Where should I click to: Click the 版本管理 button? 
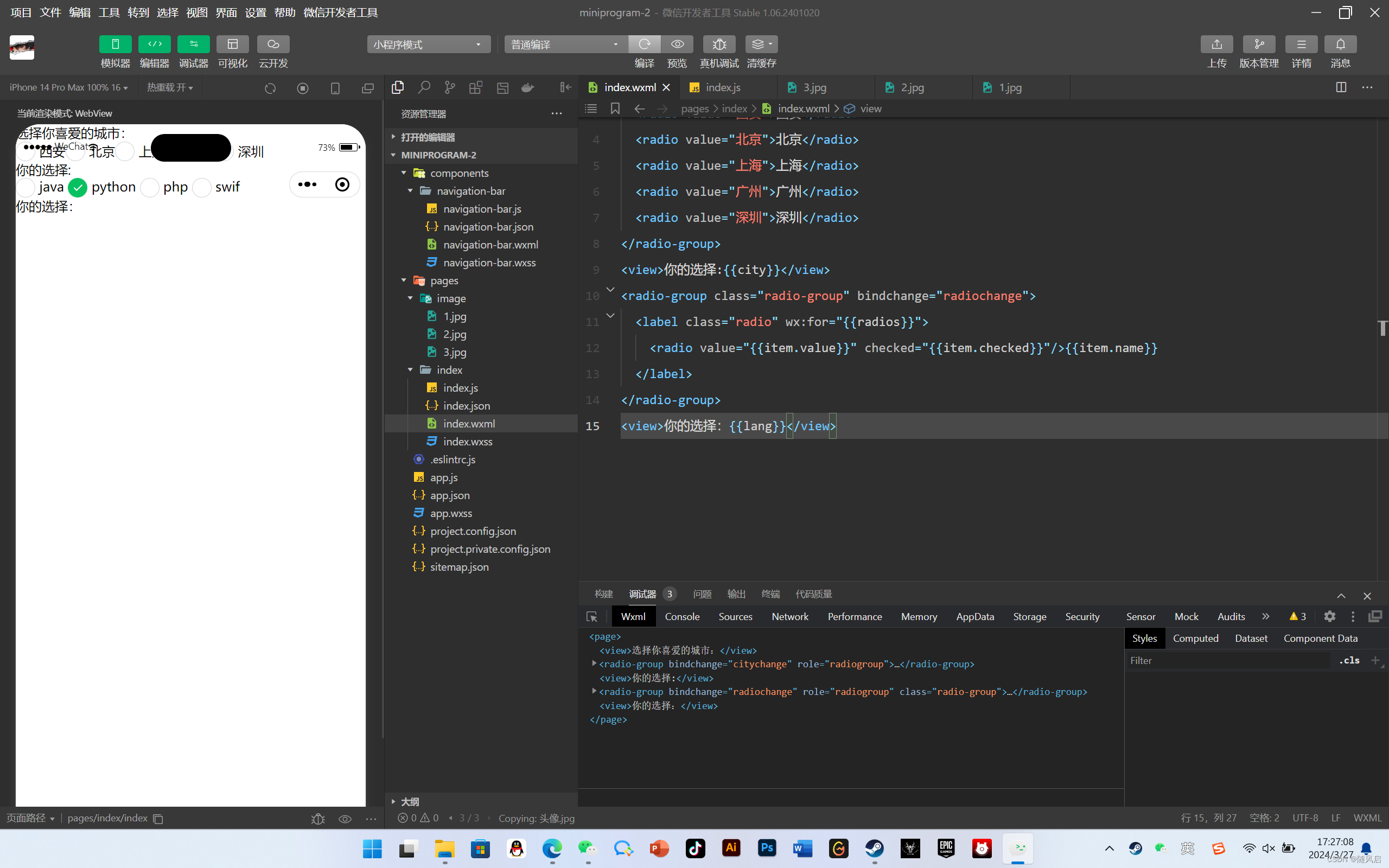[1258, 44]
